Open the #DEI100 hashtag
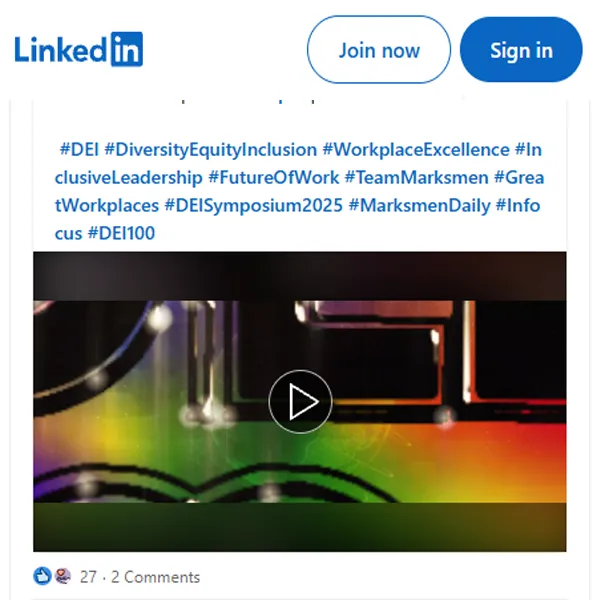This screenshot has height=600, width=600. click(121, 233)
